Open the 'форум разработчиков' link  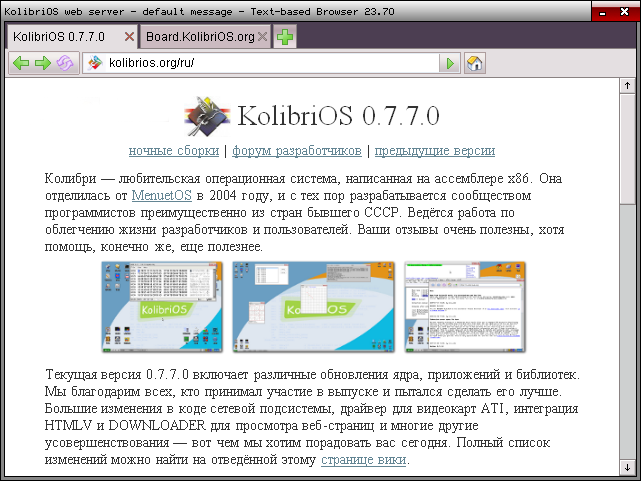(x=297, y=150)
